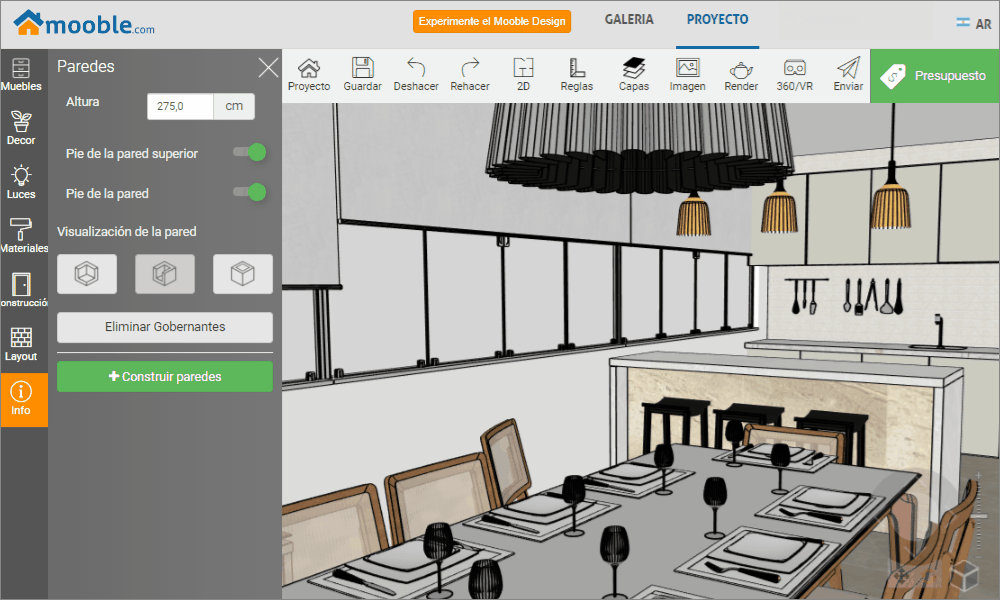Click the Construir paredes button
The image size is (1000, 600).
point(165,377)
